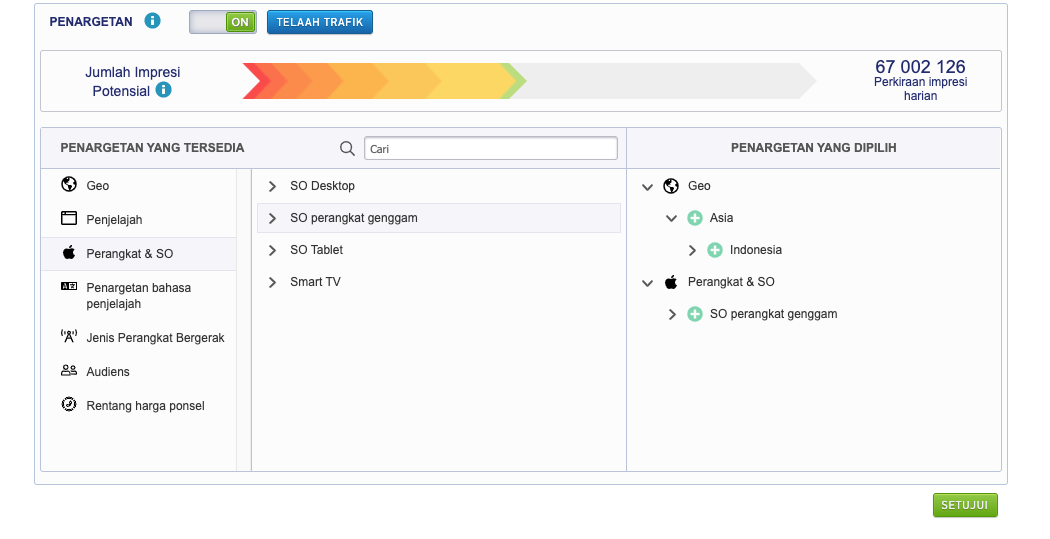Click info icon next to Jumlah Impresi Potensial
The height and width of the screenshot is (539, 1050).
coord(163,90)
